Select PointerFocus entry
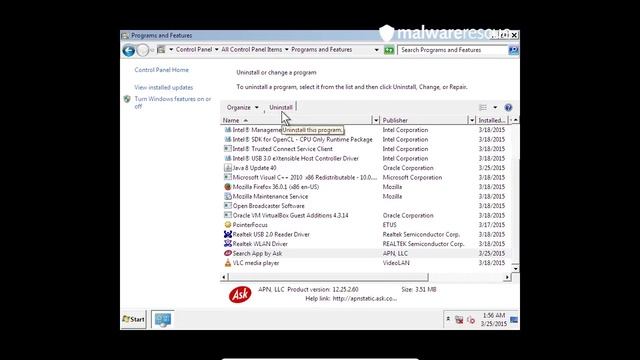Viewport: 640px width, 360px height. 250,225
